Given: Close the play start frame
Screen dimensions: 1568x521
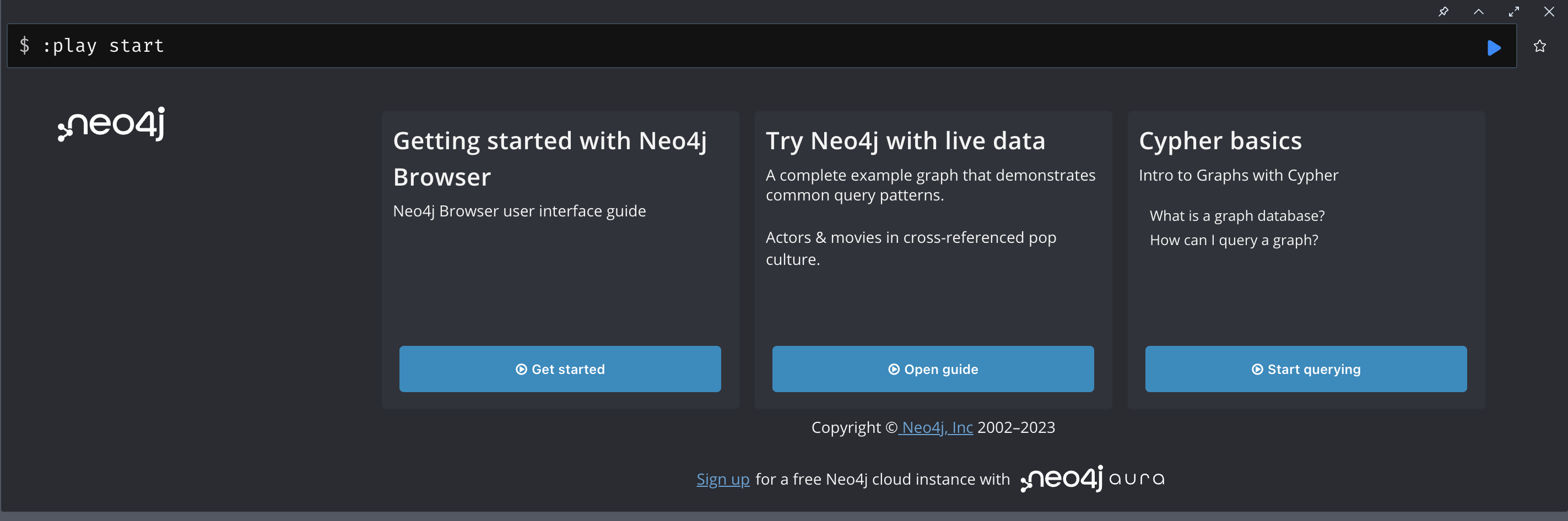Looking at the screenshot, I should 1549,12.
